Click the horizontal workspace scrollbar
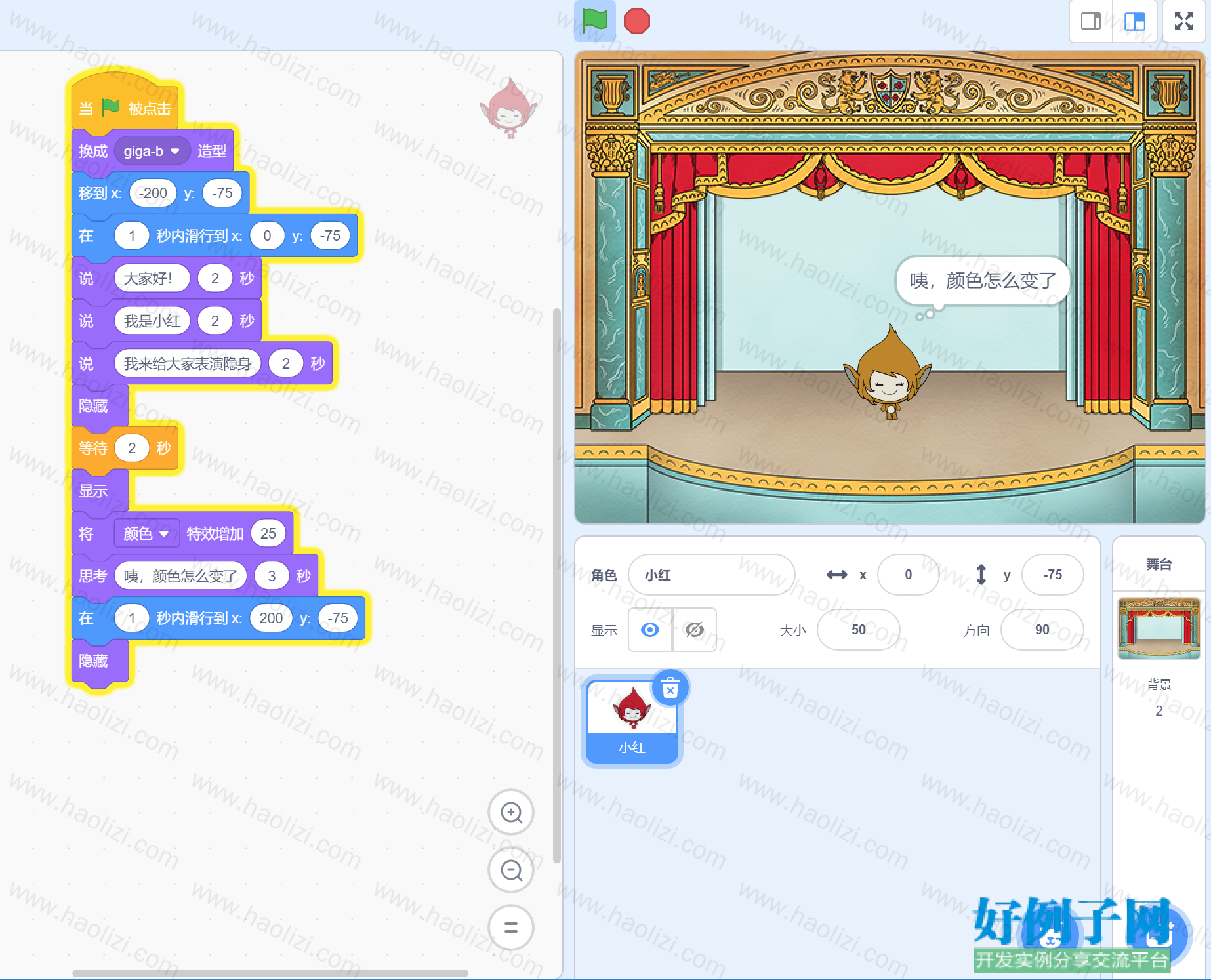The height and width of the screenshot is (980, 1211). pos(270,973)
